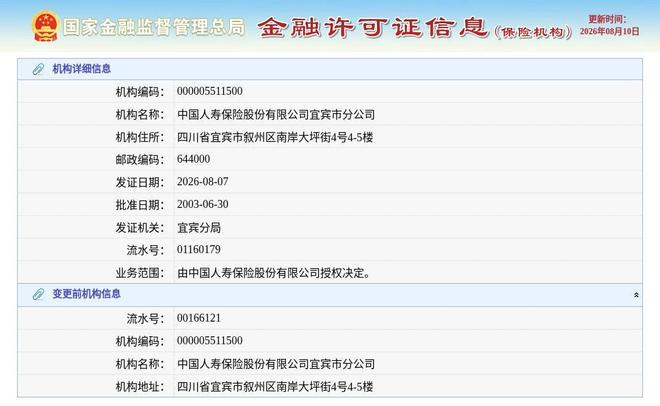Click the 机构住所 label
This screenshot has width=660, height=406.
pos(140,137)
